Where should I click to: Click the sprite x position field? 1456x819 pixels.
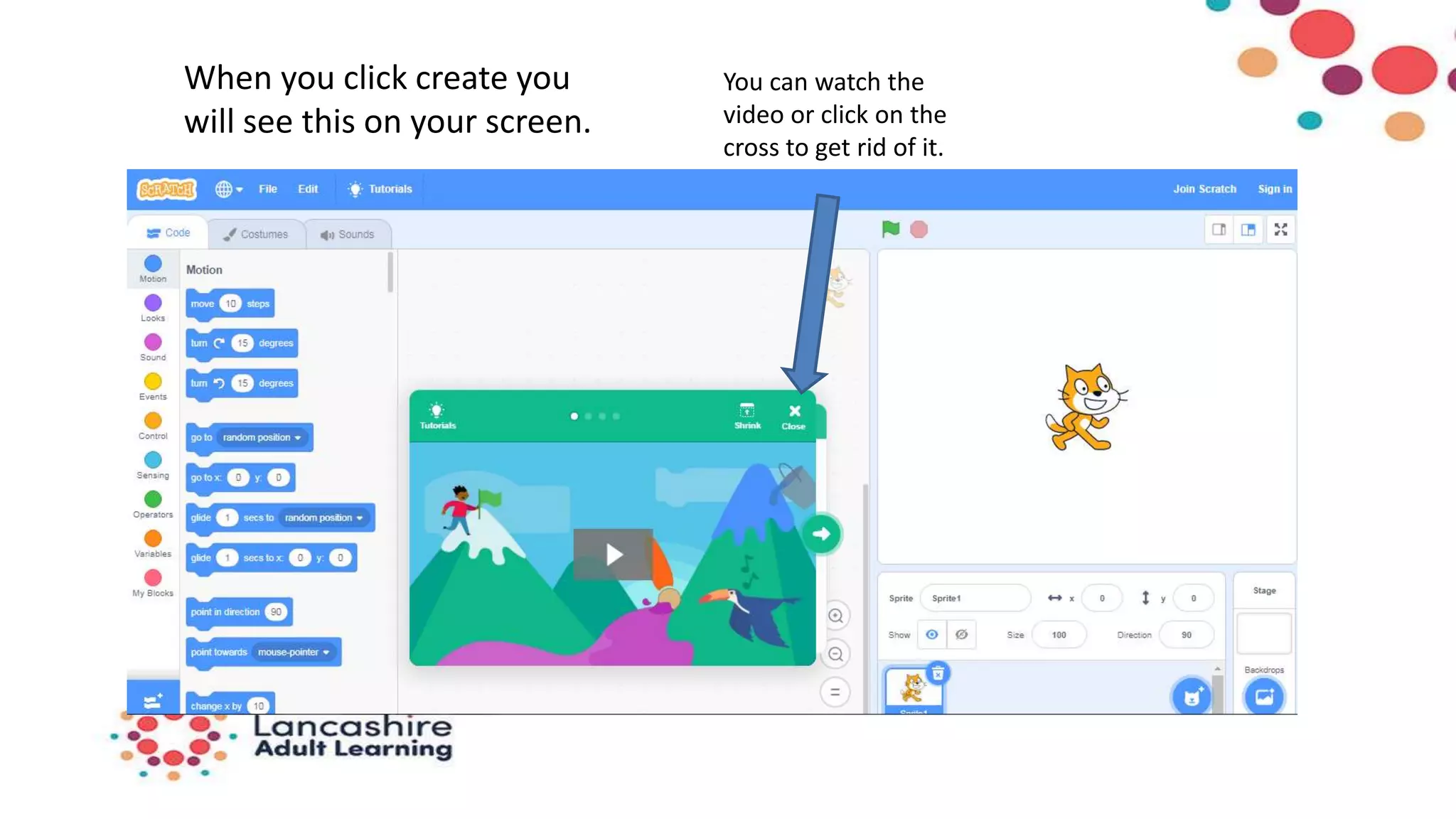click(x=1102, y=598)
